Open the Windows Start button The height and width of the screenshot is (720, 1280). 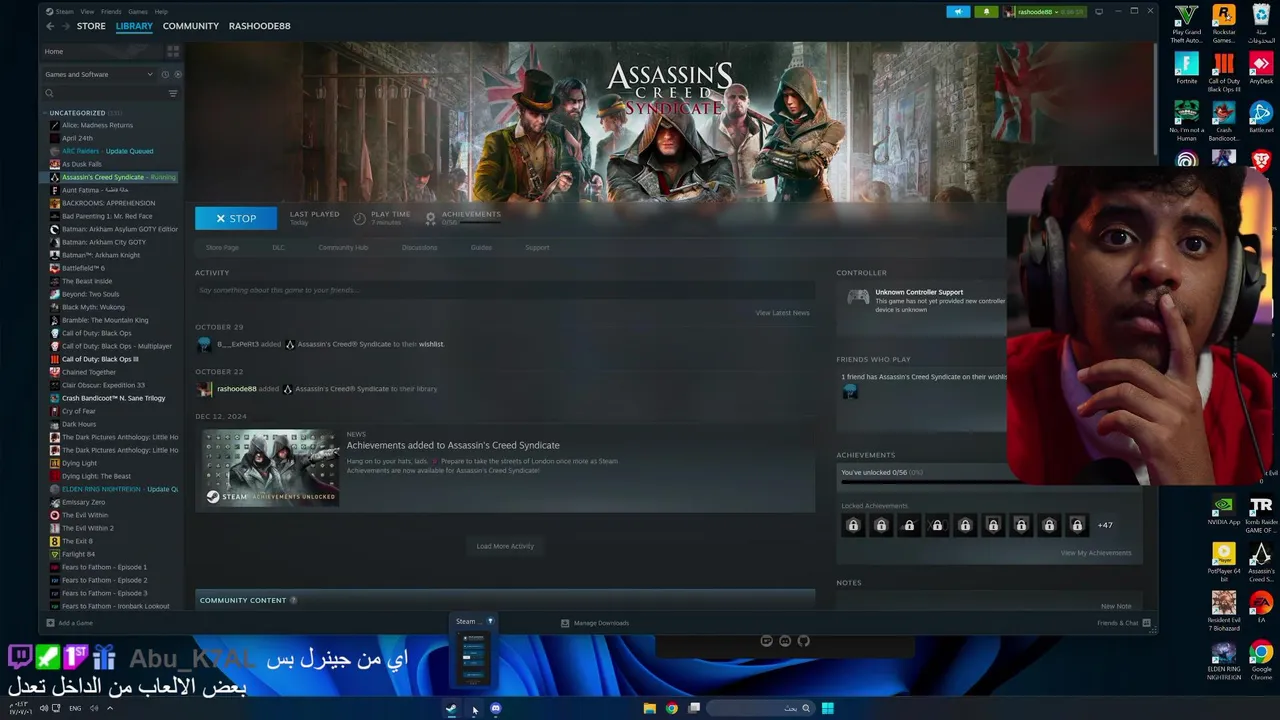click(x=827, y=708)
